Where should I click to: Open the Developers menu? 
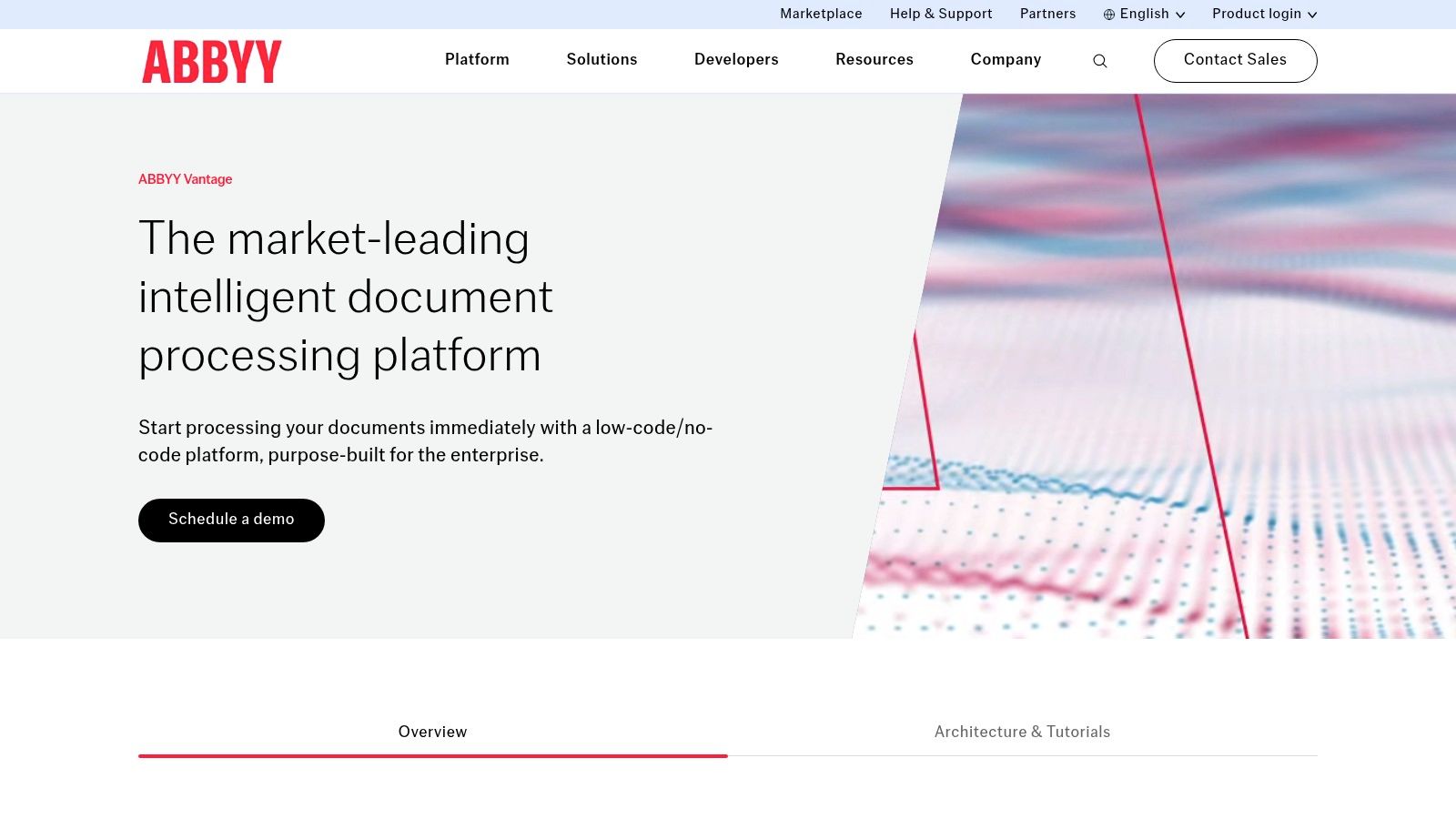736,60
